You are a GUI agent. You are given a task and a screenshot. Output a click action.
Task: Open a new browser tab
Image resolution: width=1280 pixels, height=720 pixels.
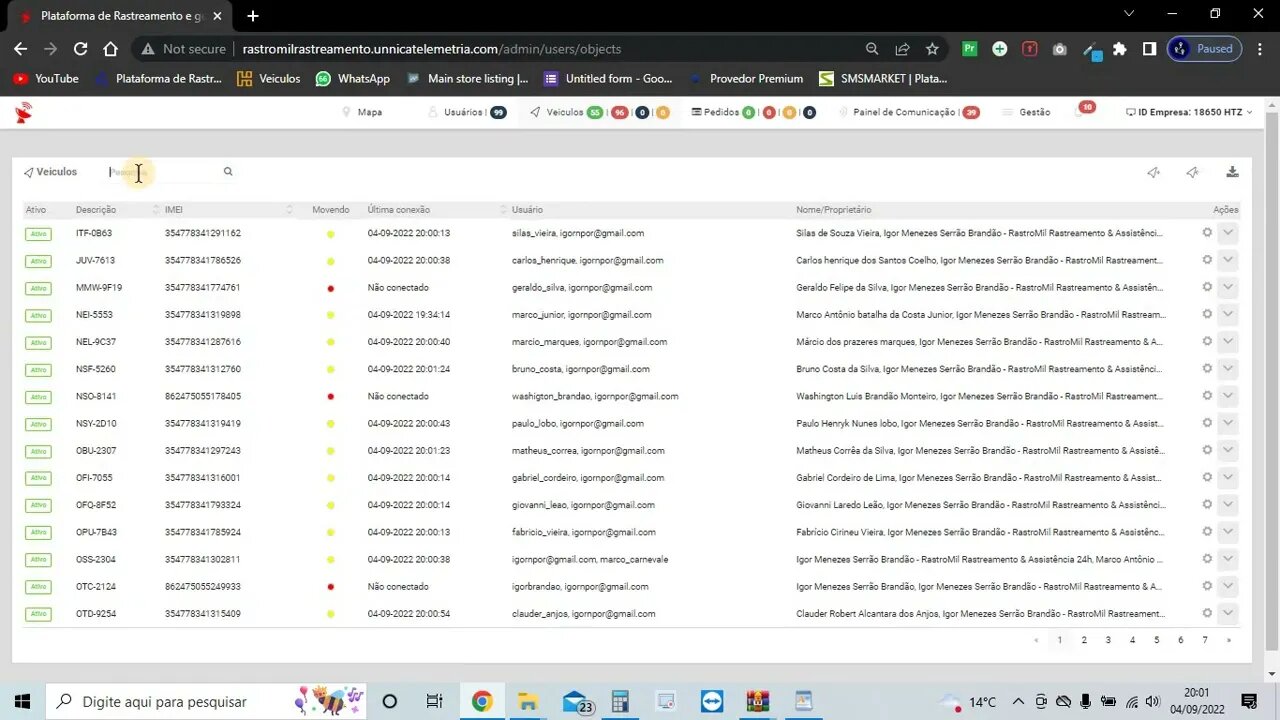coord(253,16)
